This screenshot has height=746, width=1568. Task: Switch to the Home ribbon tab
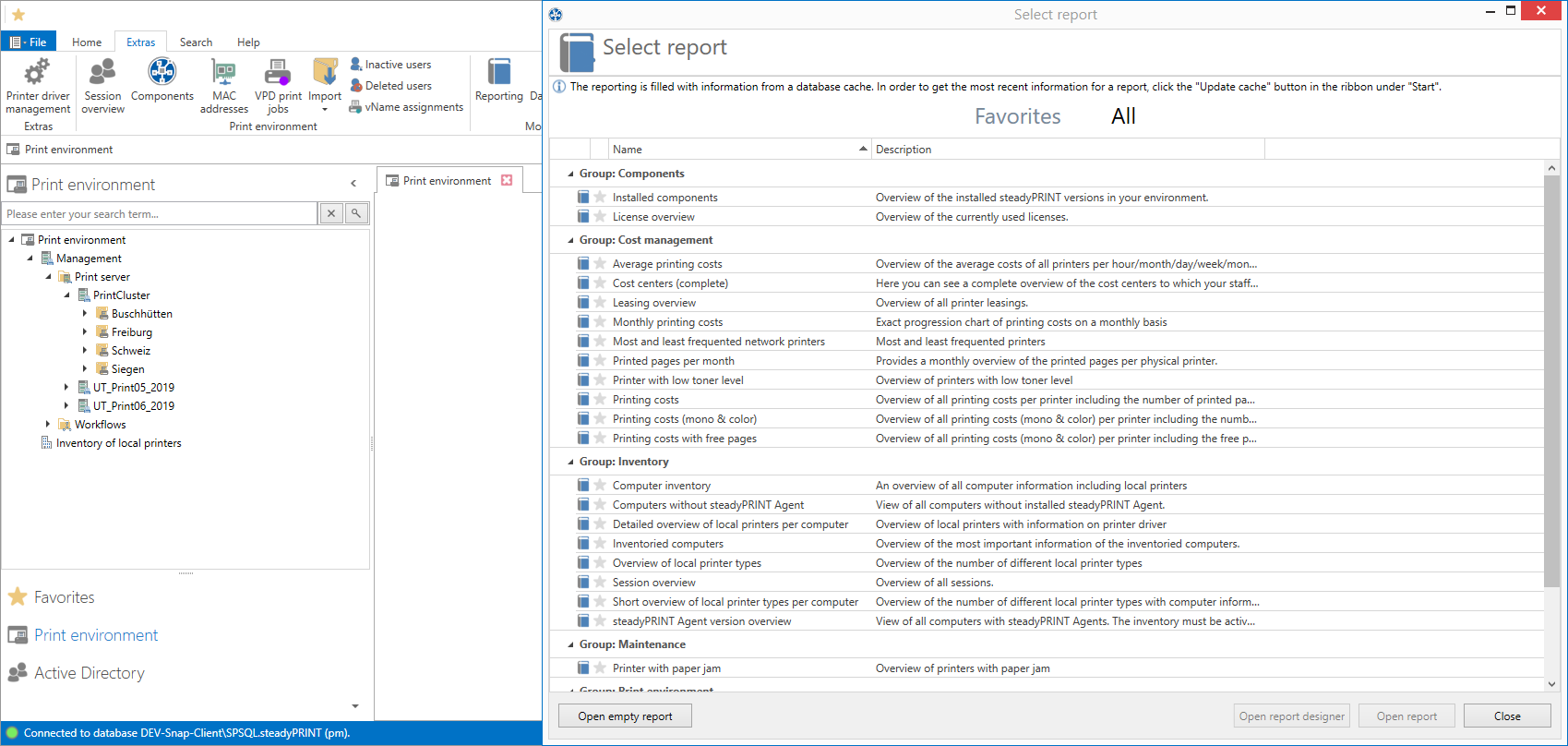pos(87,42)
